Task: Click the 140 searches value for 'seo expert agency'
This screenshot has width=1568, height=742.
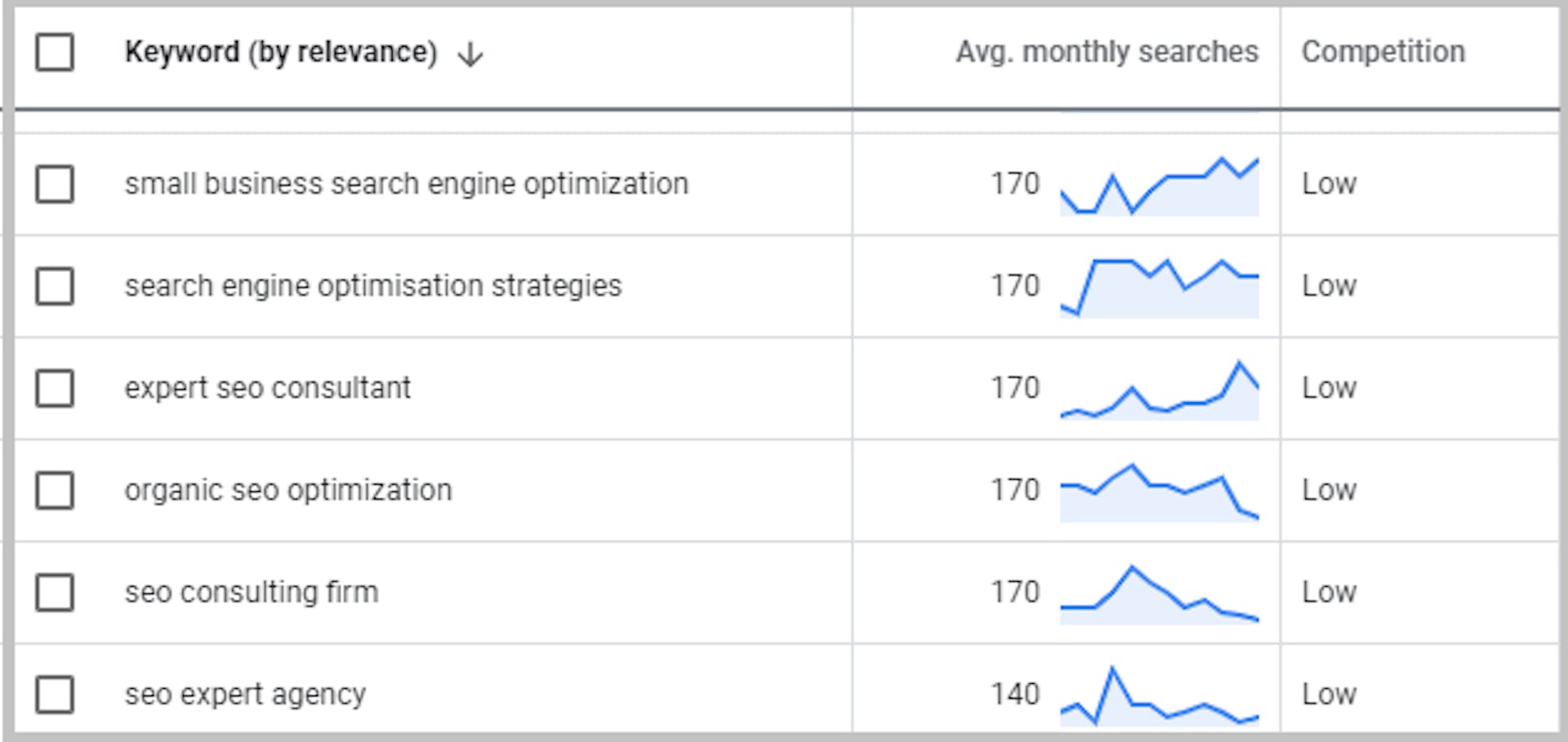Action: pos(1015,695)
